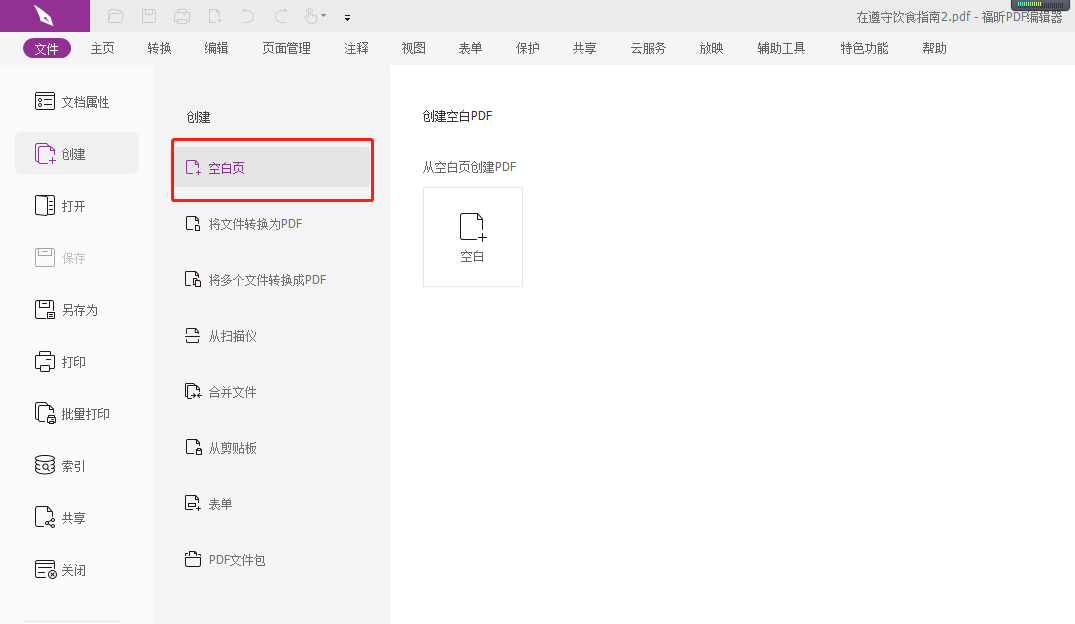
Task: Switch to the 主页 ribbon tab
Action: pyautogui.click(x=102, y=47)
